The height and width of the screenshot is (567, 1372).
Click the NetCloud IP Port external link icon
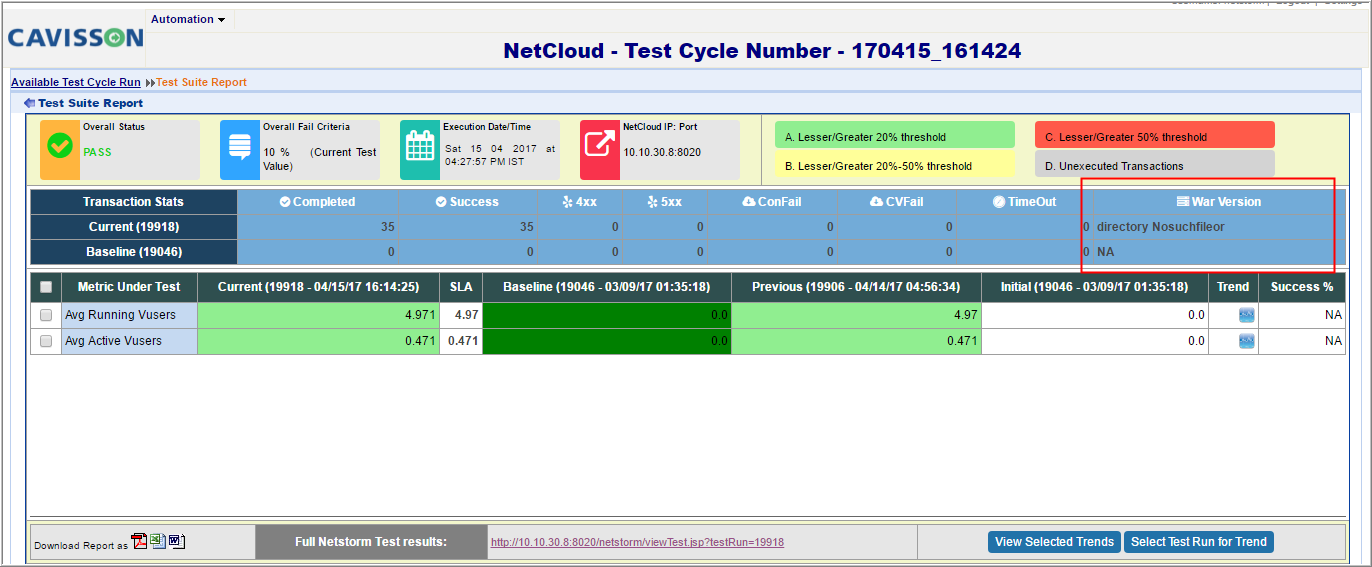tap(599, 146)
